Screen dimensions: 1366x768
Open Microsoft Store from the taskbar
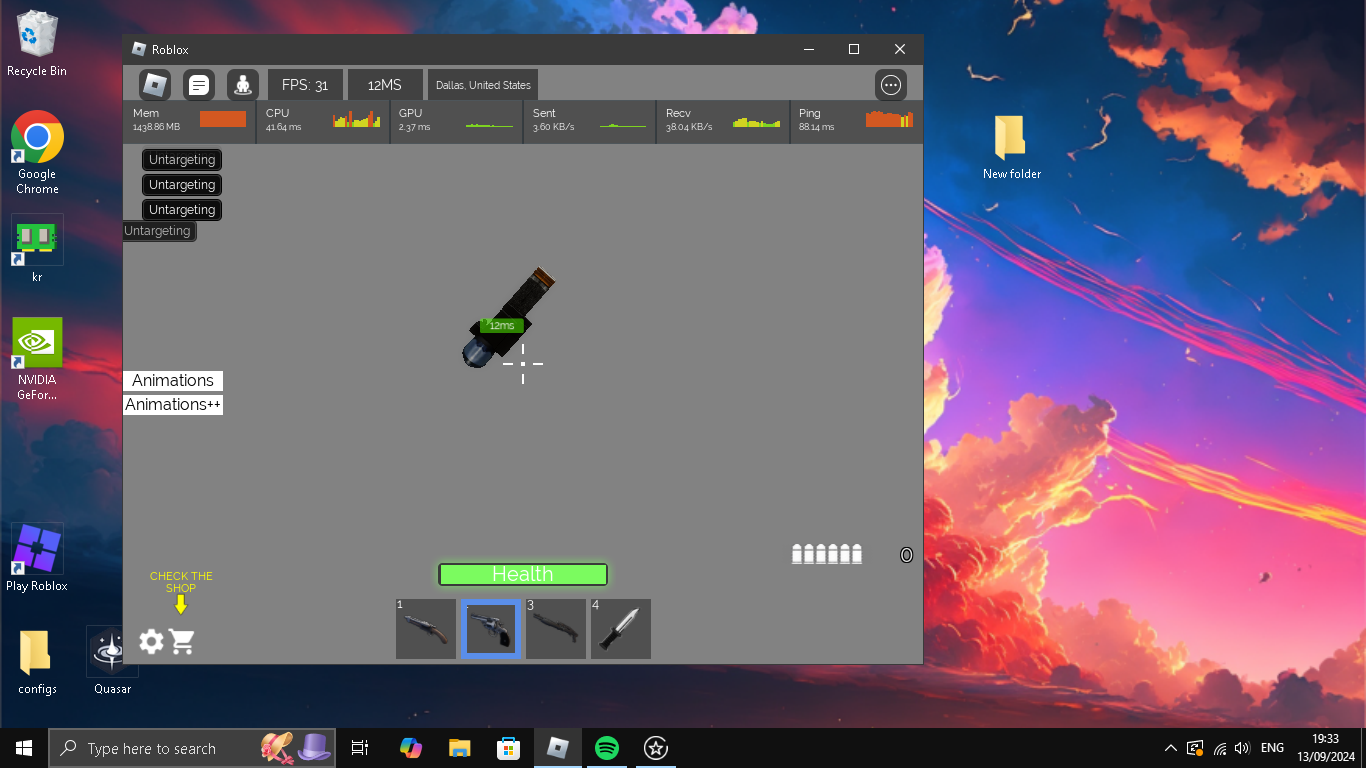508,748
